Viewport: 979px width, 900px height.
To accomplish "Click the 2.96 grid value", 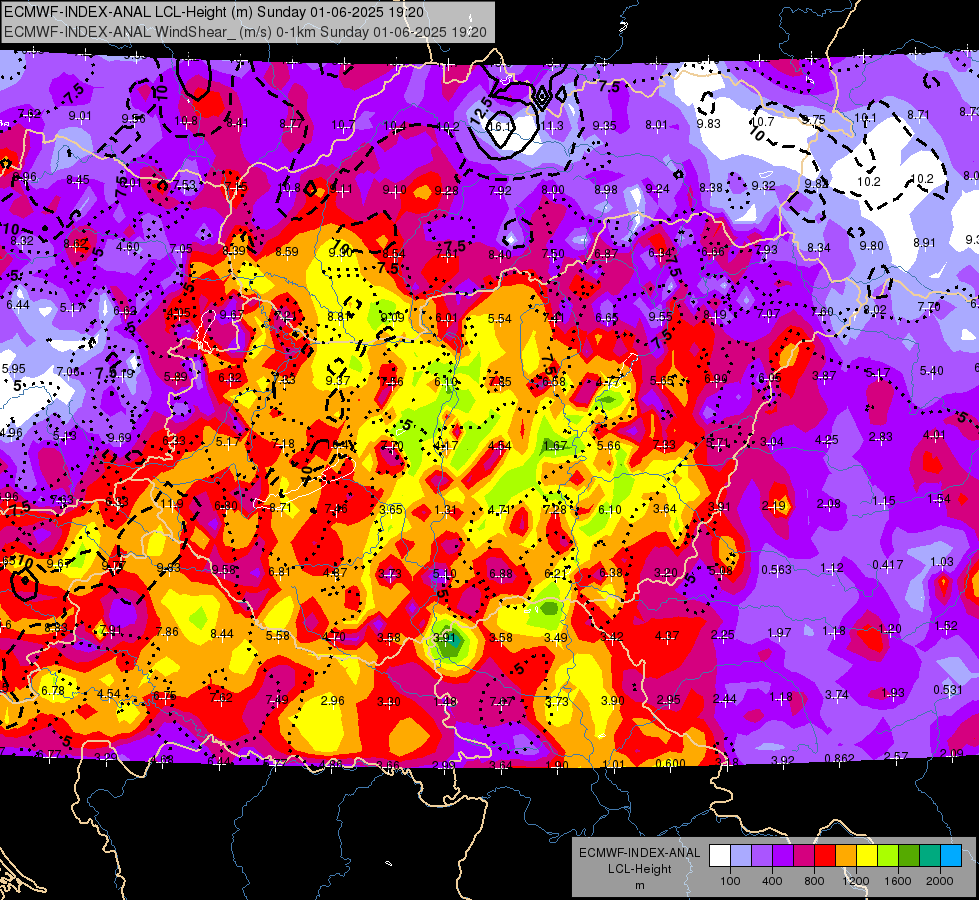I will click(x=333, y=701).
